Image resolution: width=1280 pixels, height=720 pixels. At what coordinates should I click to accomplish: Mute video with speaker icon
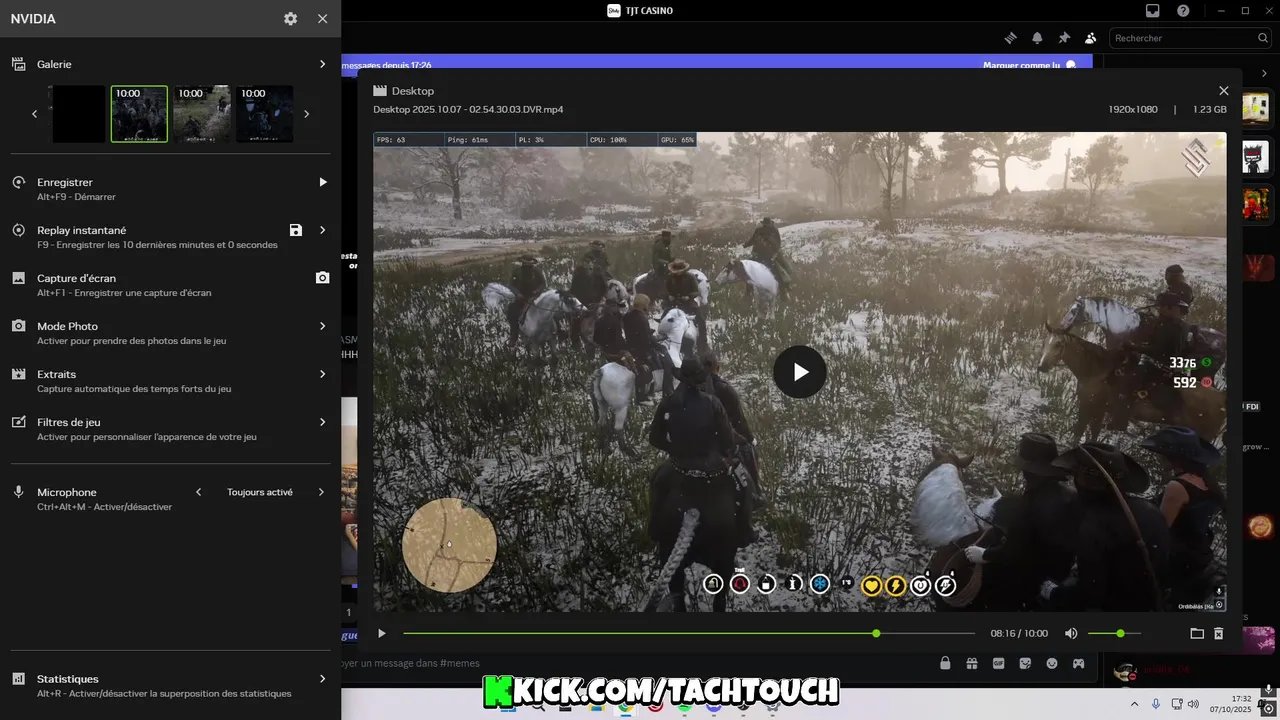[1071, 633]
